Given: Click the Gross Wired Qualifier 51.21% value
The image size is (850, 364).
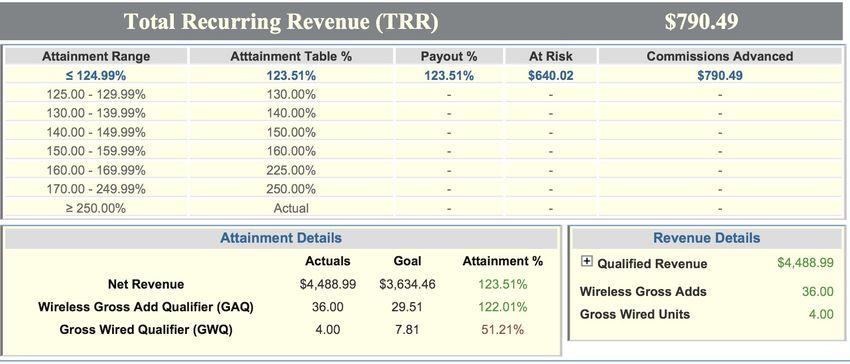Looking at the screenshot, I should coord(503,329).
